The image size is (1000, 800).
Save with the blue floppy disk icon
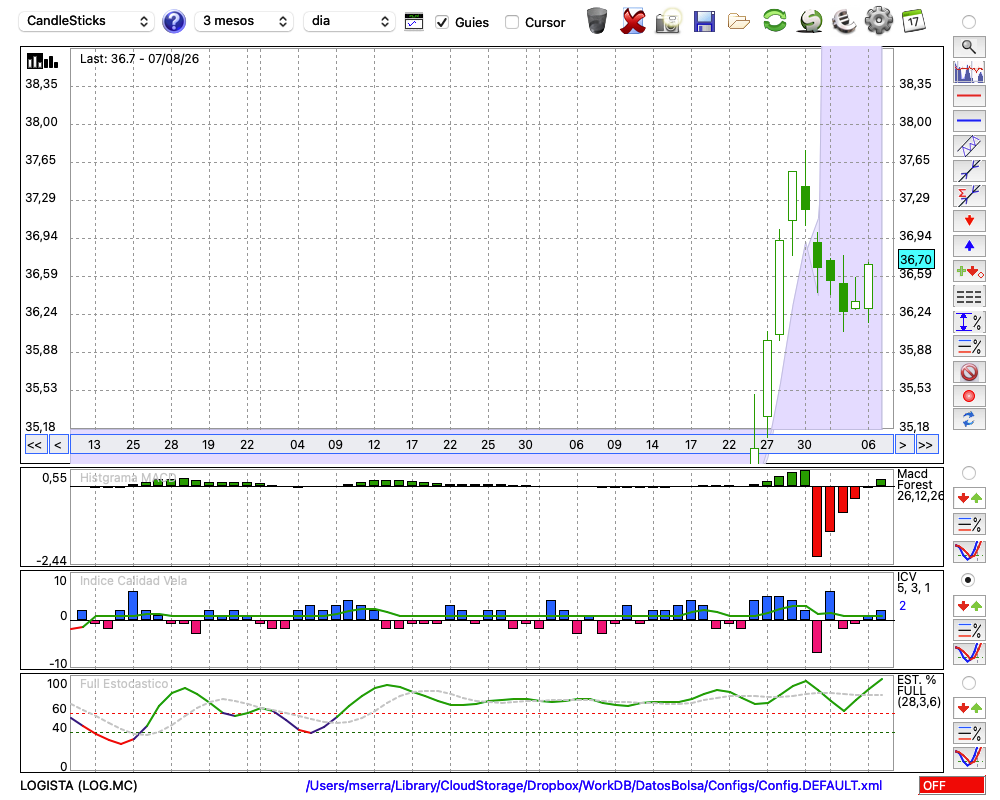click(704, 21)
